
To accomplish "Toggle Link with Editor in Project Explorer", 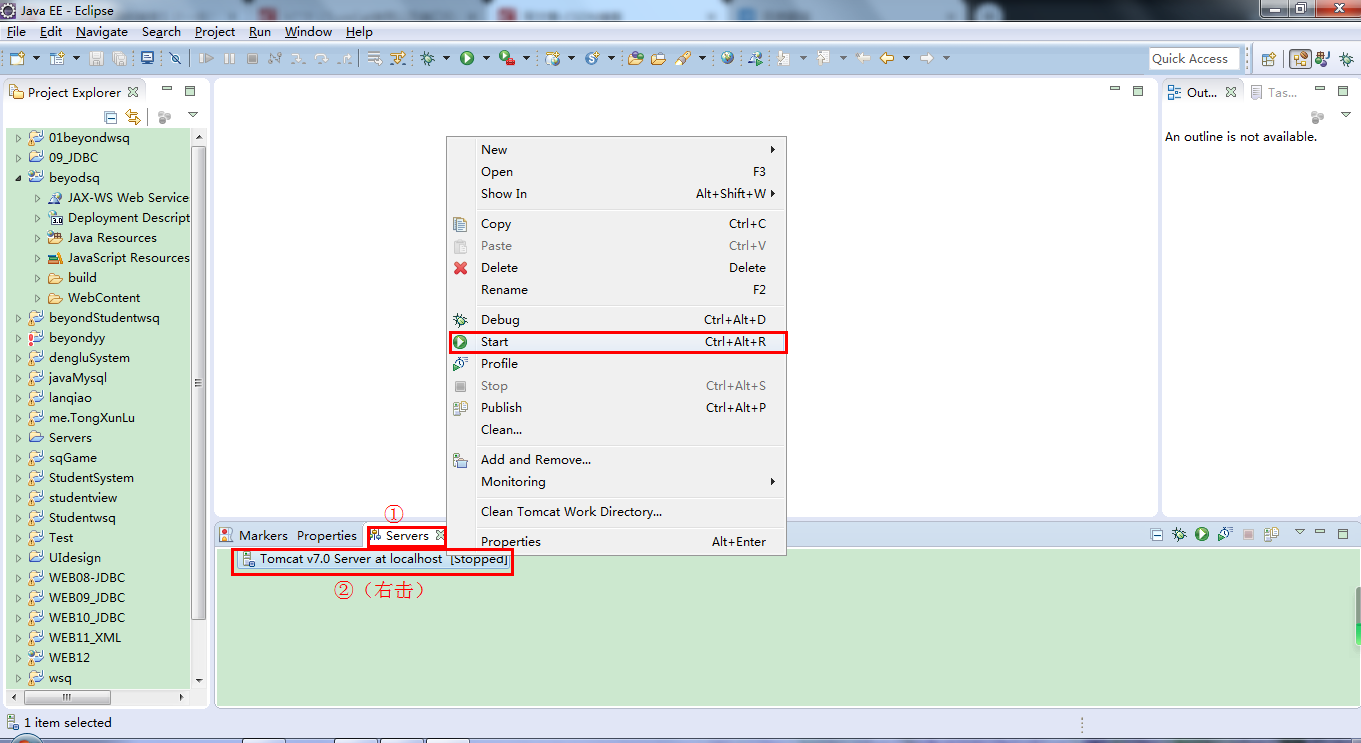I will coord(133,117).
